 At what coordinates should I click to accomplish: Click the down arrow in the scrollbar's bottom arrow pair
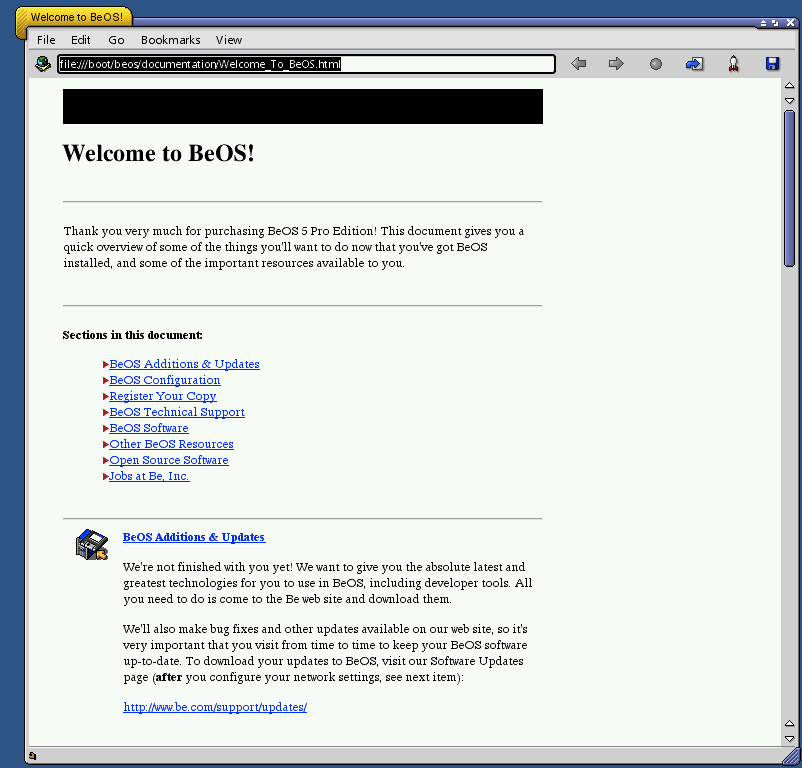(790, 739)
